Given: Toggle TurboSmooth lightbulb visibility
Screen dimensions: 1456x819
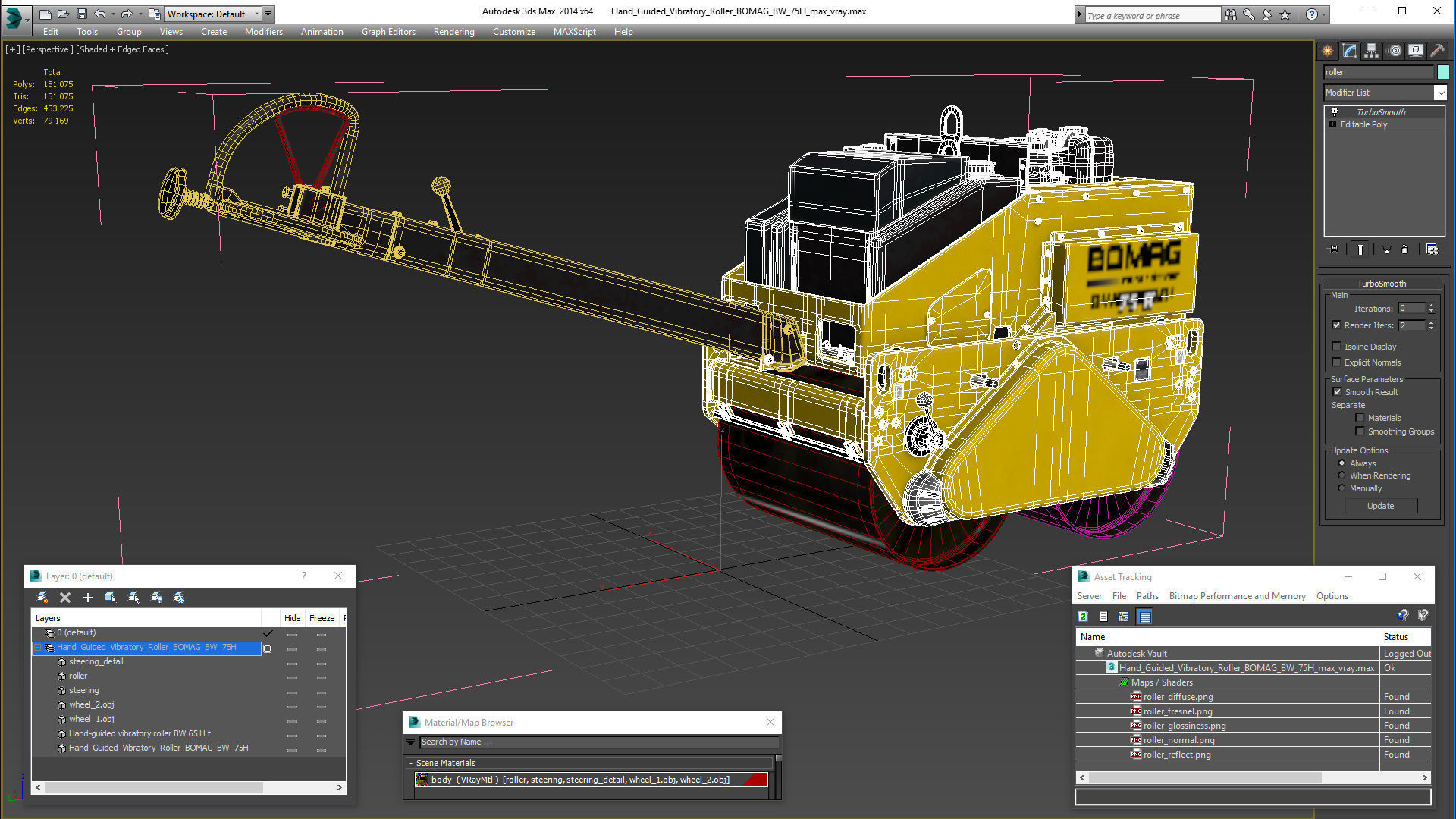Looking at the screenshot, I should [x=1335, y=112].
